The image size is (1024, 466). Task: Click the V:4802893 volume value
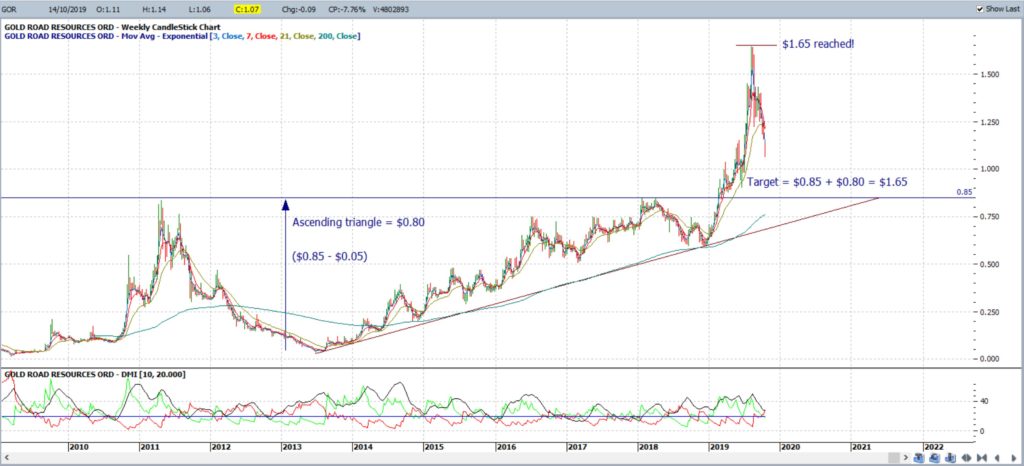pyautogui.click(x=389, y=10)
